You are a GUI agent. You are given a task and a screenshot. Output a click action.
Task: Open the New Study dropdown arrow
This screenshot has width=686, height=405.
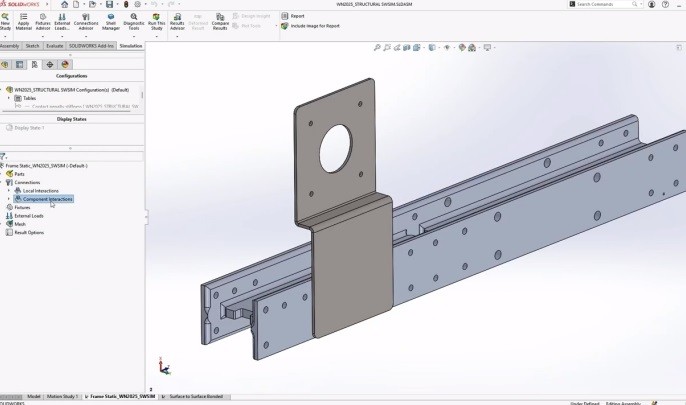pyautogui.click(x=5, y=36)
